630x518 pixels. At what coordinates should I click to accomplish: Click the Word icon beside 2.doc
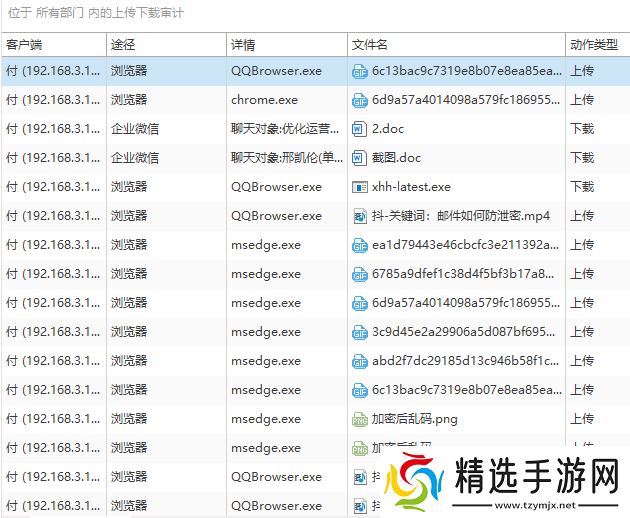360,129
